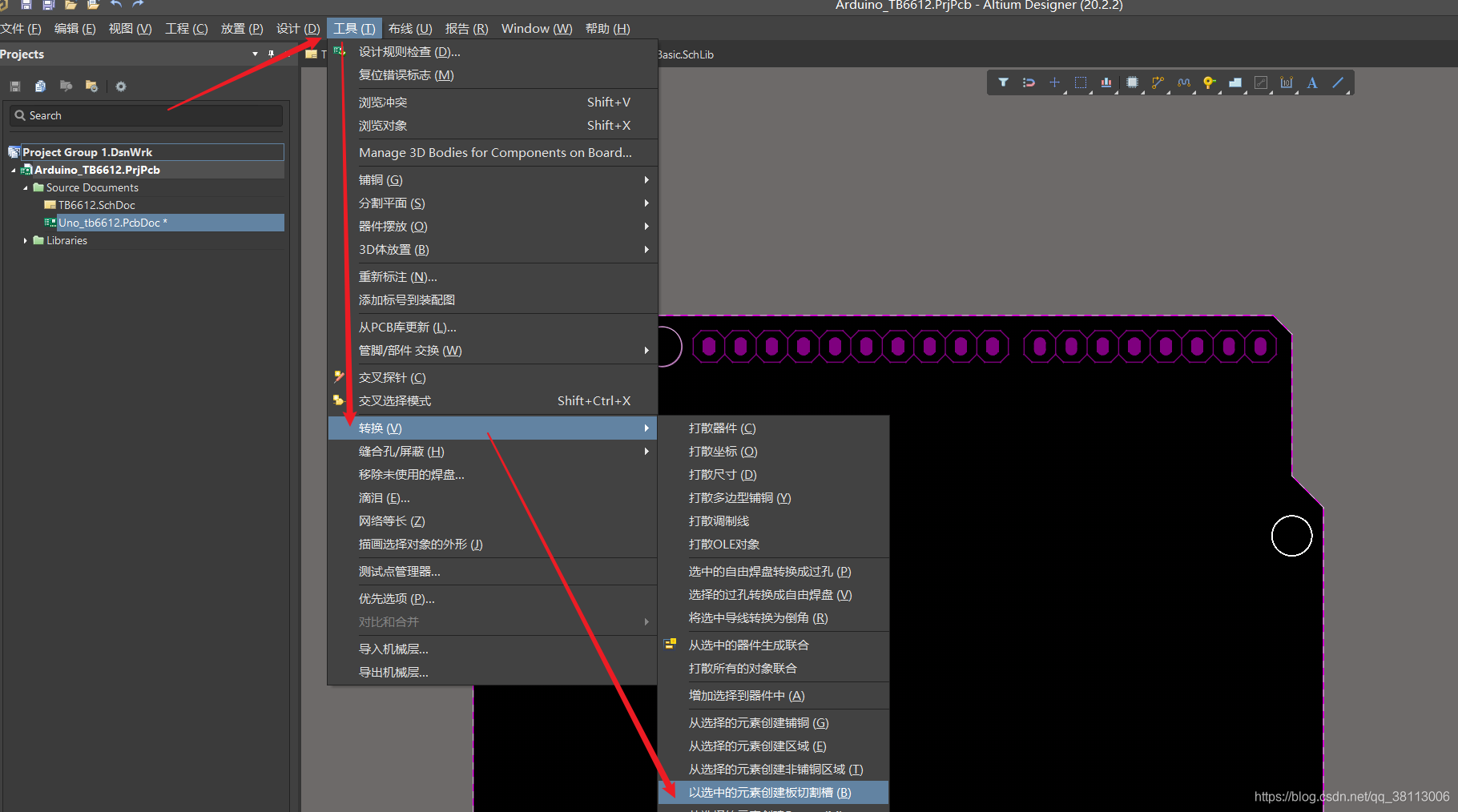Expand the 器件摆放 (O) submenu
Image resolution: width=1458 pixels, height=812 pixels.
pos(492,227)
